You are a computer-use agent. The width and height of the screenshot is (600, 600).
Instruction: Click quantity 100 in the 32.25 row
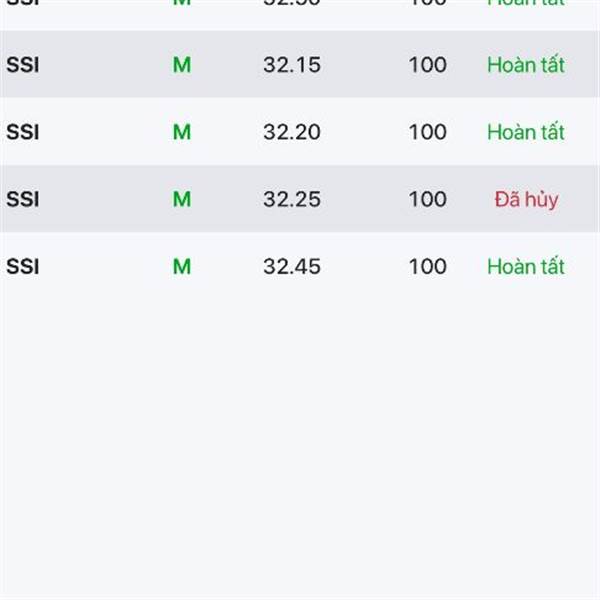click(x=427, y=199)
